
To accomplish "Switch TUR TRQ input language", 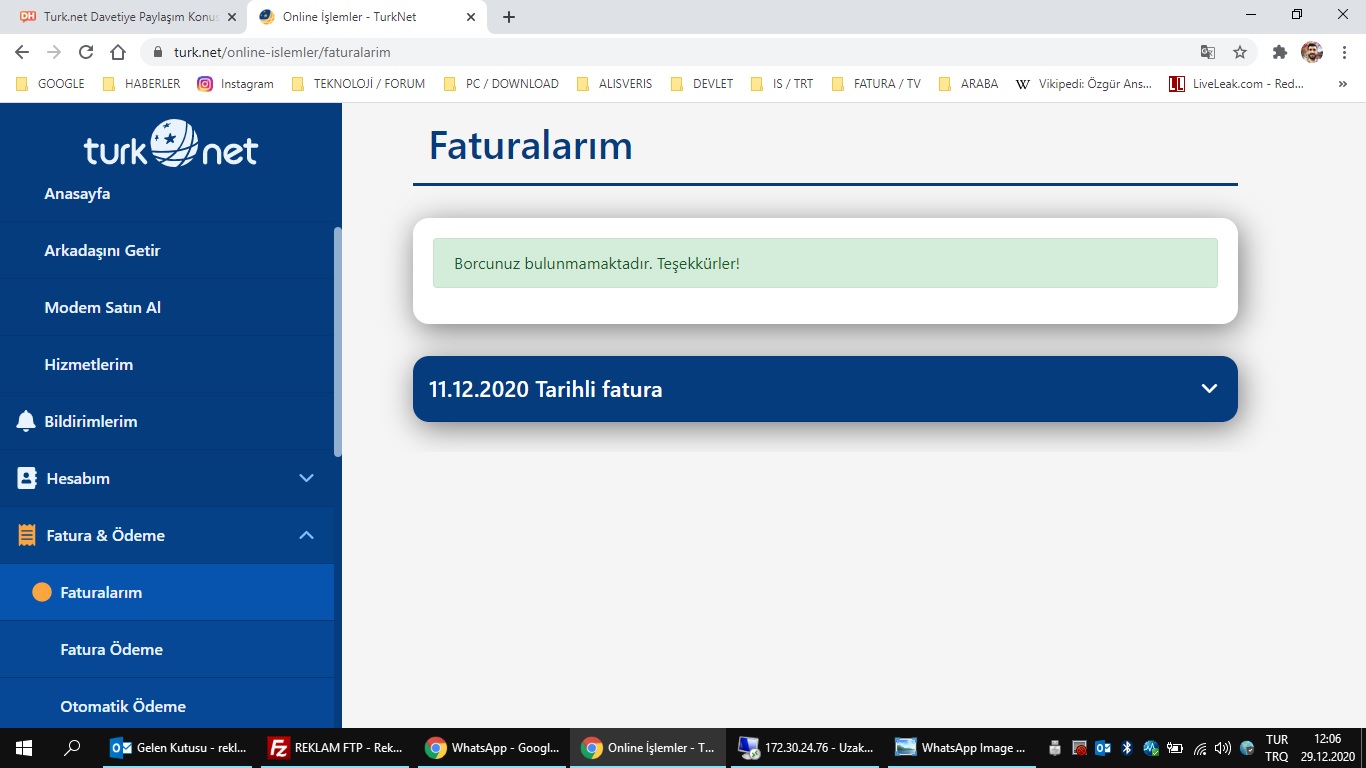I will click(1277, 748).
